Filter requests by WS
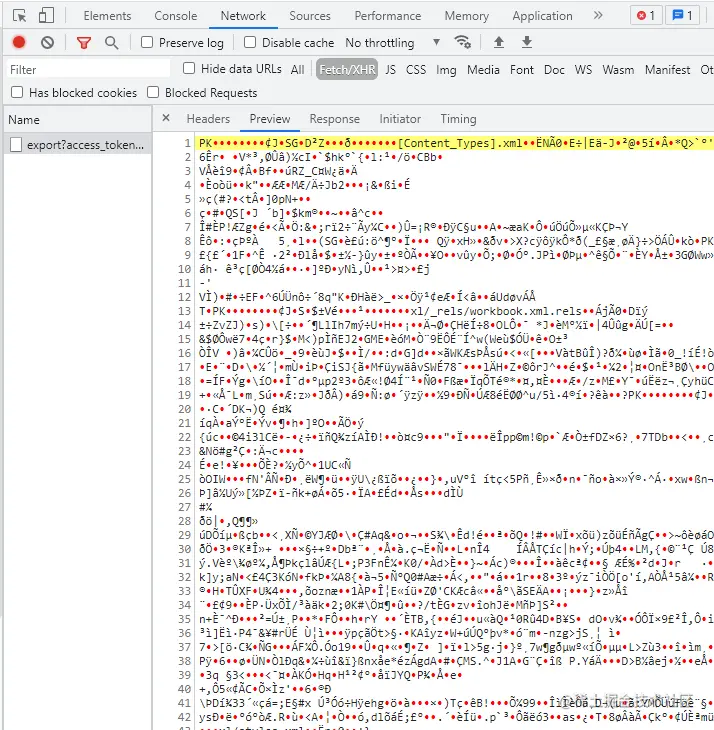714x730 pixels. coord(583,69)
